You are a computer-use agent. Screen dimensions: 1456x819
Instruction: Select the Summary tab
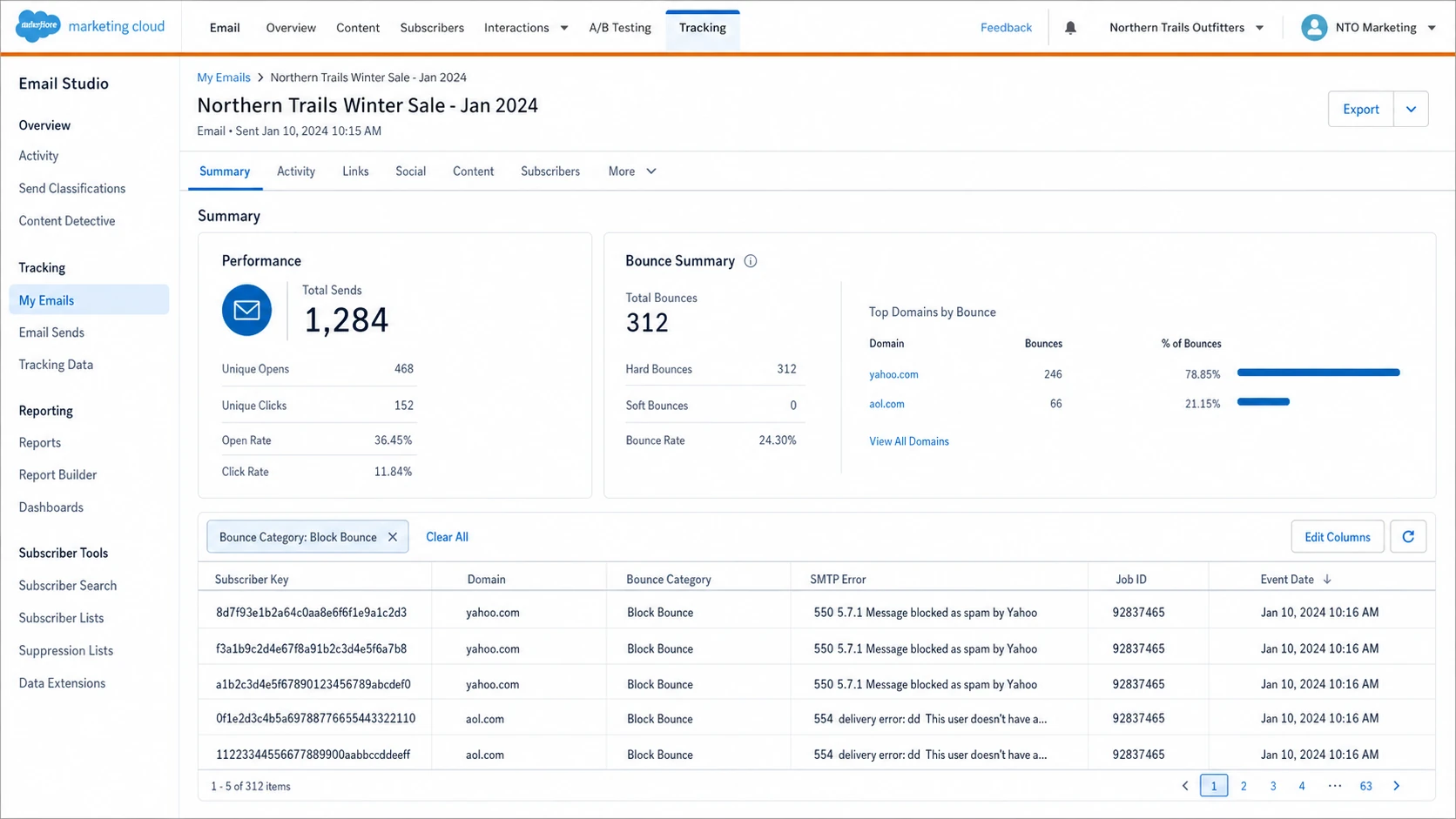[x=225, y=171]
